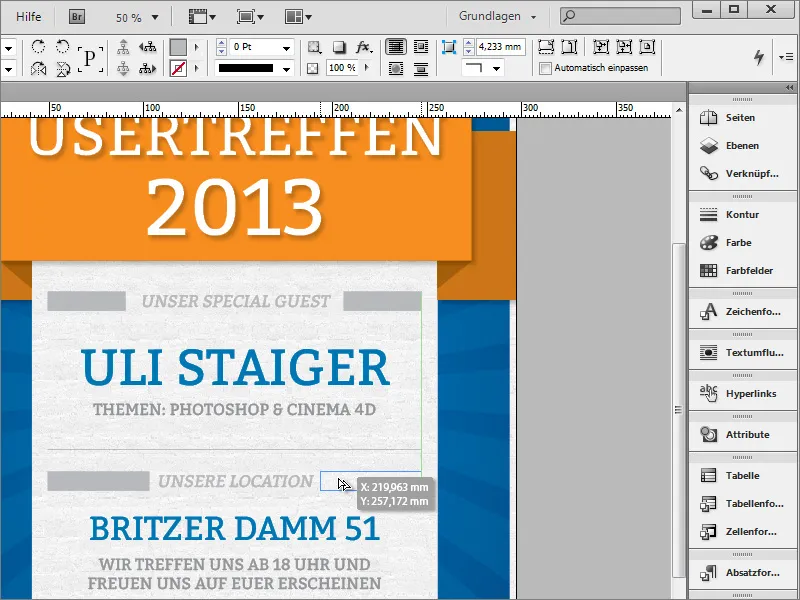The width and height of the screenshot is (800, 600).
Task: Open the Grundlagen workspace switcher
Action: (497, 16)
